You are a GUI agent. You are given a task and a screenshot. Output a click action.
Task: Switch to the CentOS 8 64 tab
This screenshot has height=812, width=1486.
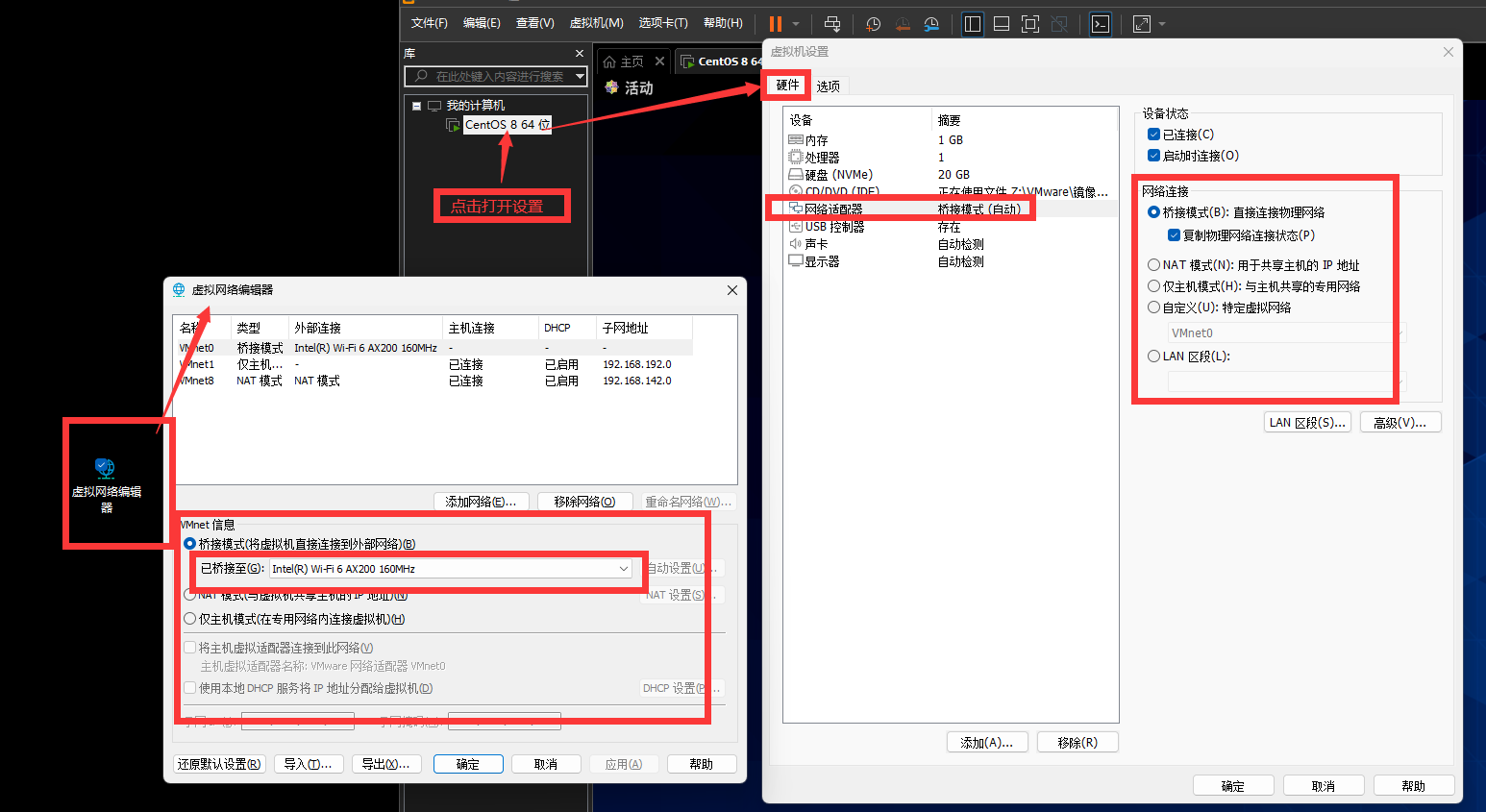pyautogui.click(x=721, y=62)
